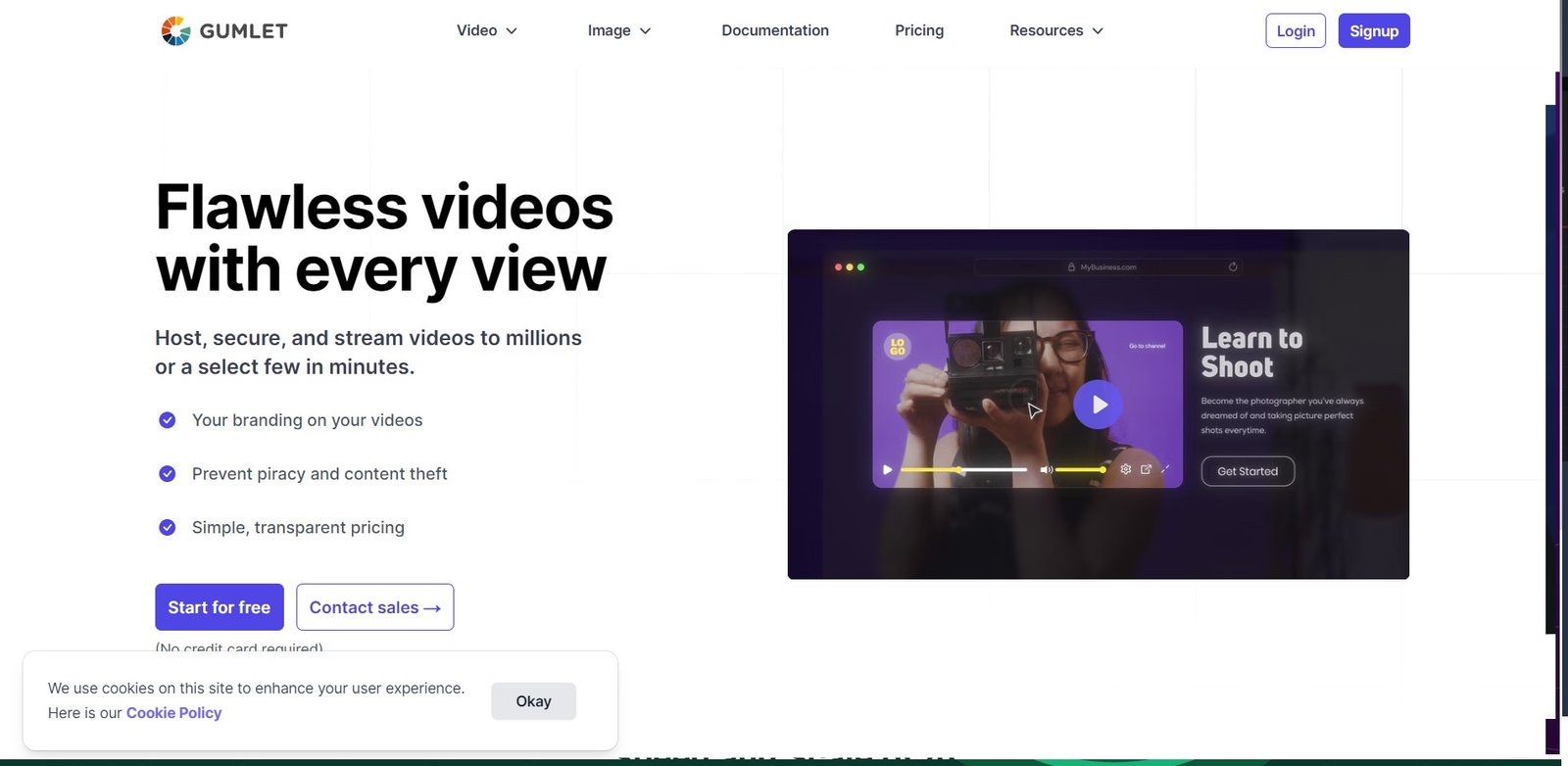Click the yellow volume slider in the mock player
Image resolution: width=1568 pixels, height=766 pixels.
coord(1080,470)
